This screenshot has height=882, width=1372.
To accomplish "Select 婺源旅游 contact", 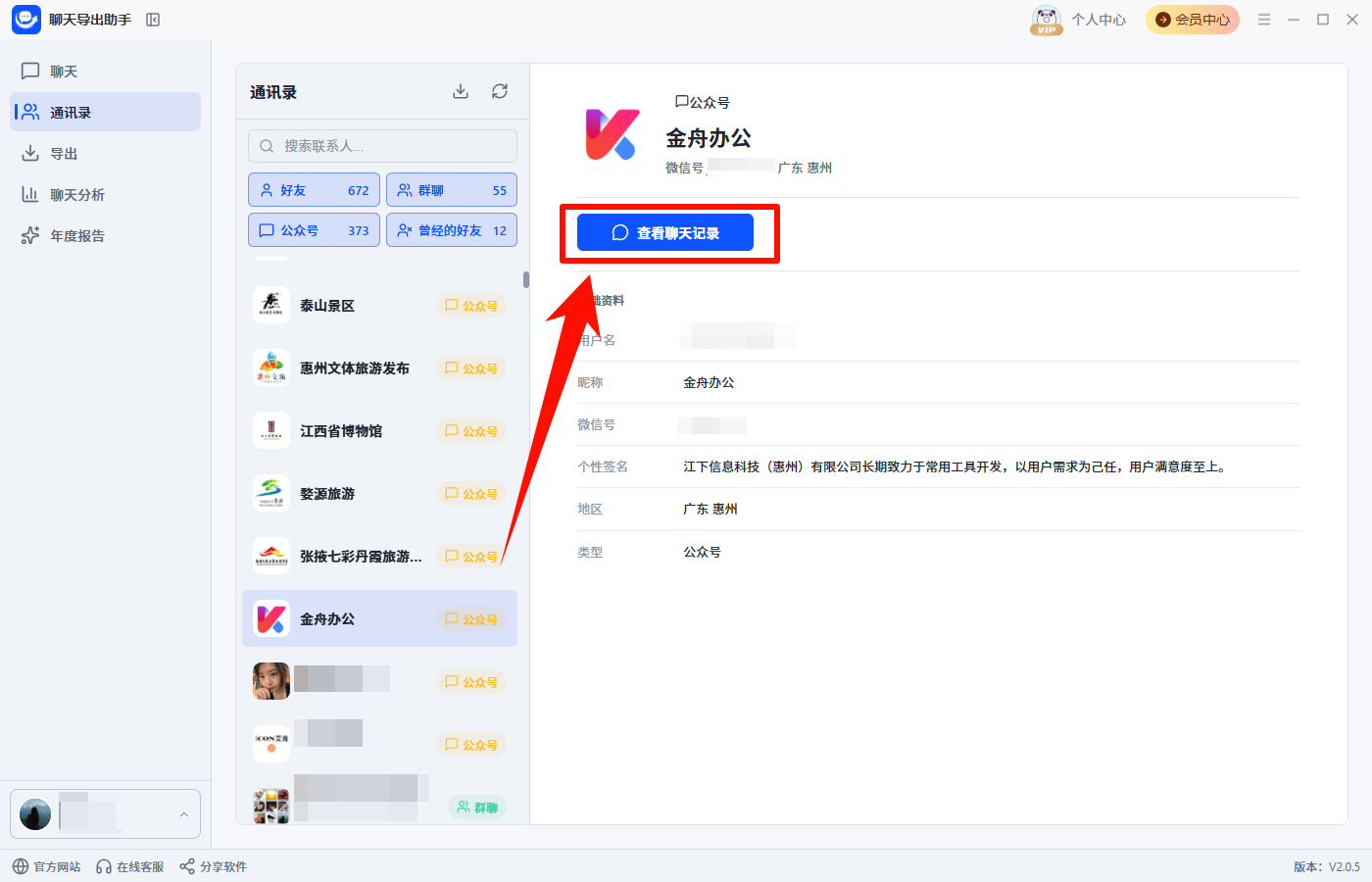I will pyautogui.click(x=379, y=494).
